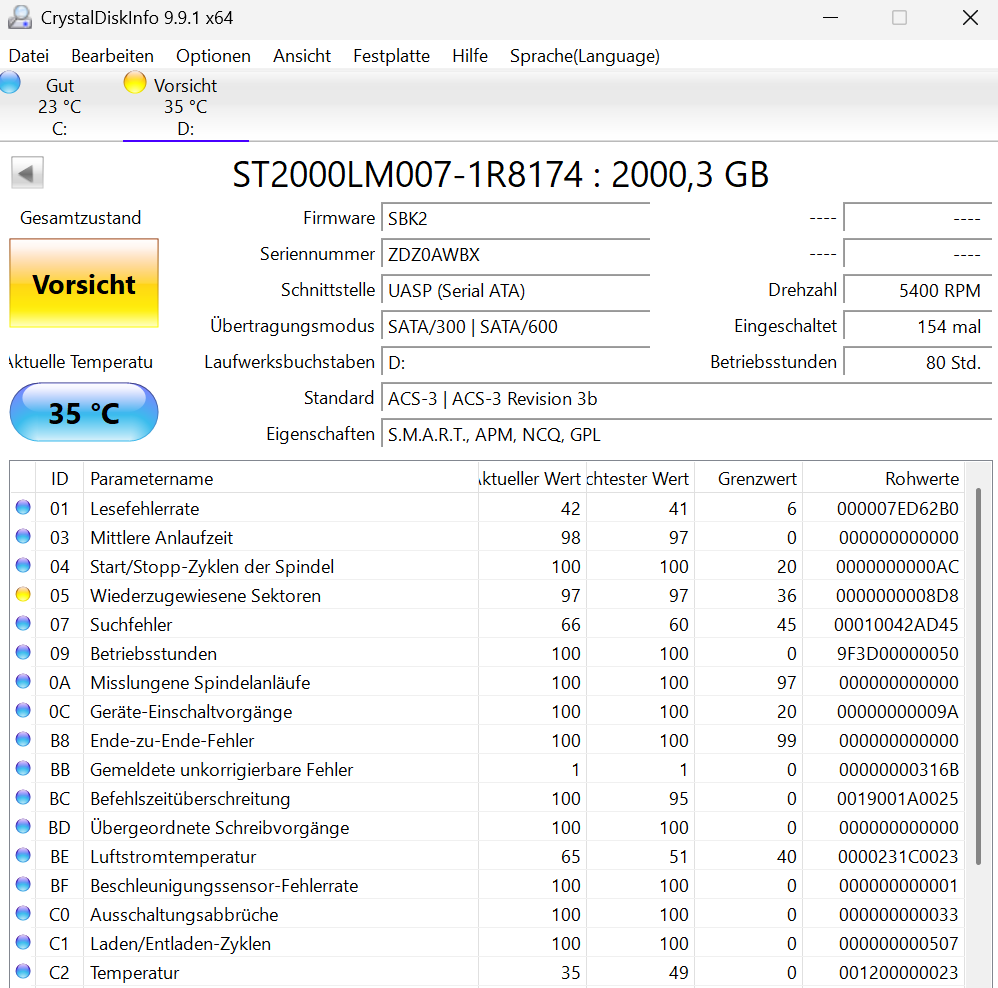Select the yellow Vorsicht status orb for drive D:
The height and width of the screenshot is (988, 998).
pos(135,82)
